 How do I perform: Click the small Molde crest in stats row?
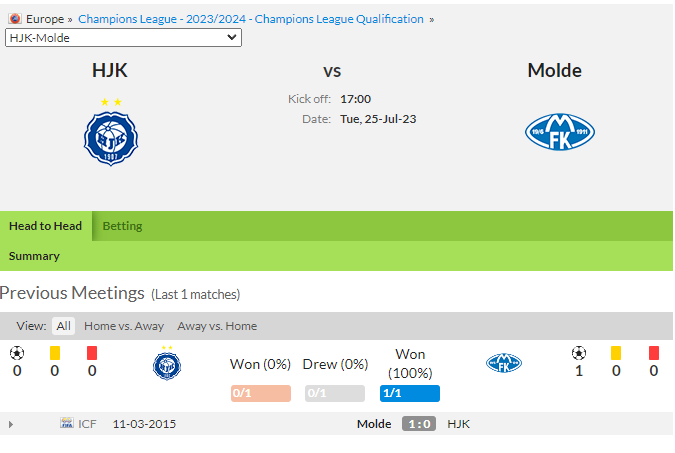pyautogui.click(x=504, y=363)
